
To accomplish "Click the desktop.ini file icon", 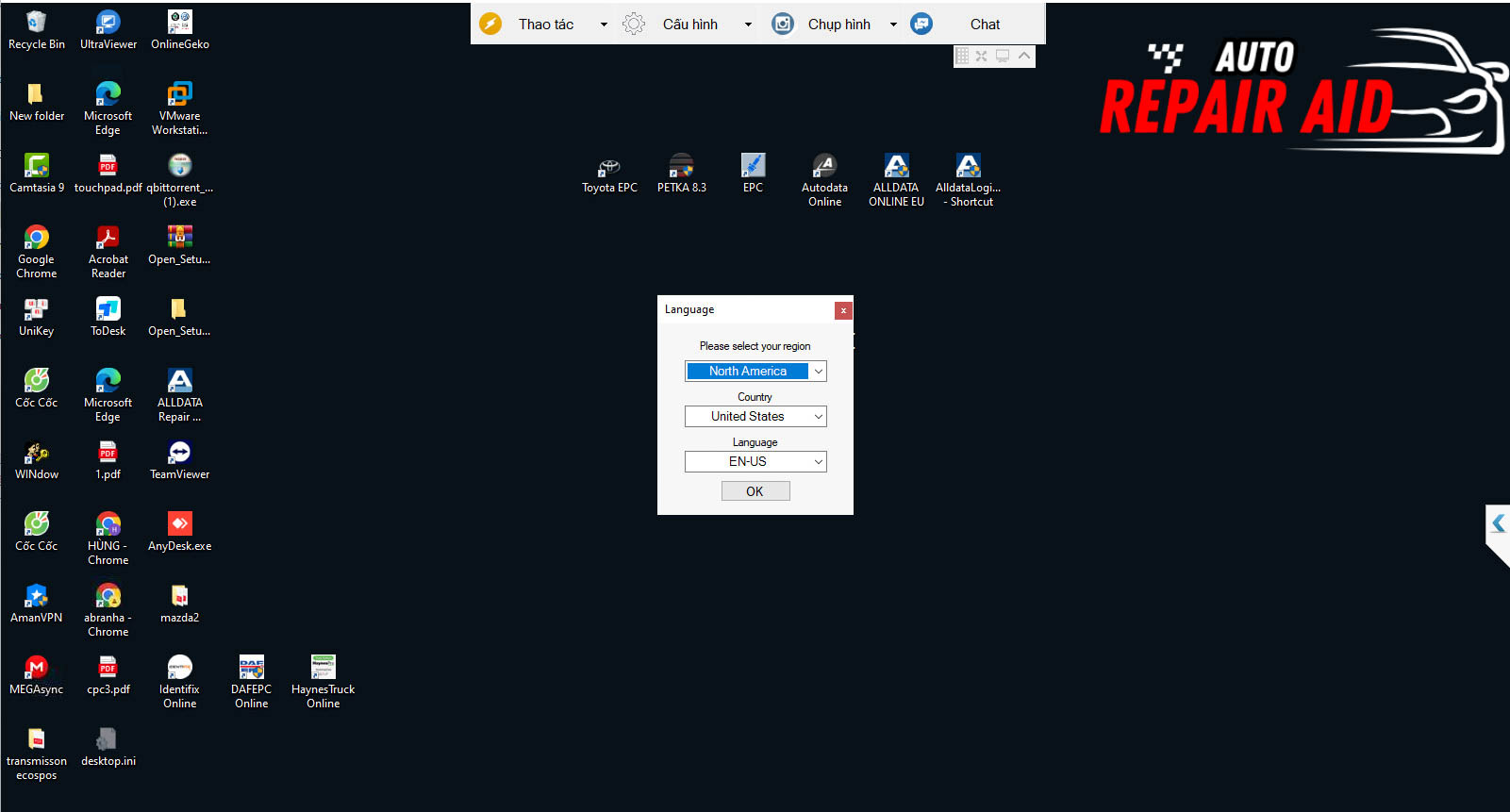I will coord(108,747).
